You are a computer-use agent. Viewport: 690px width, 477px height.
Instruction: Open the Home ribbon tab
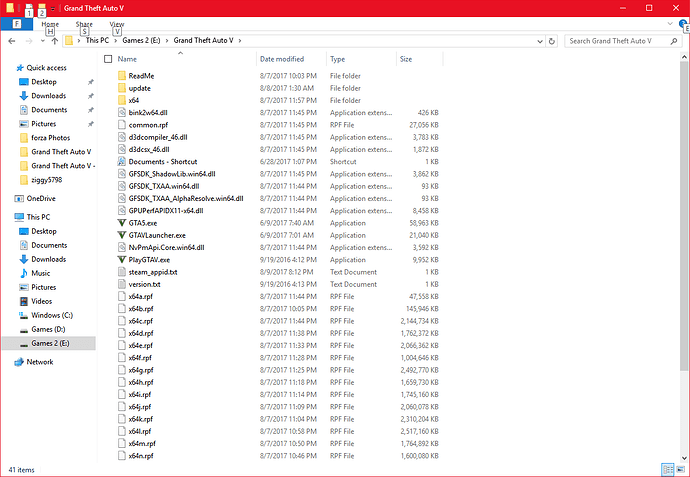pos(50,24)
